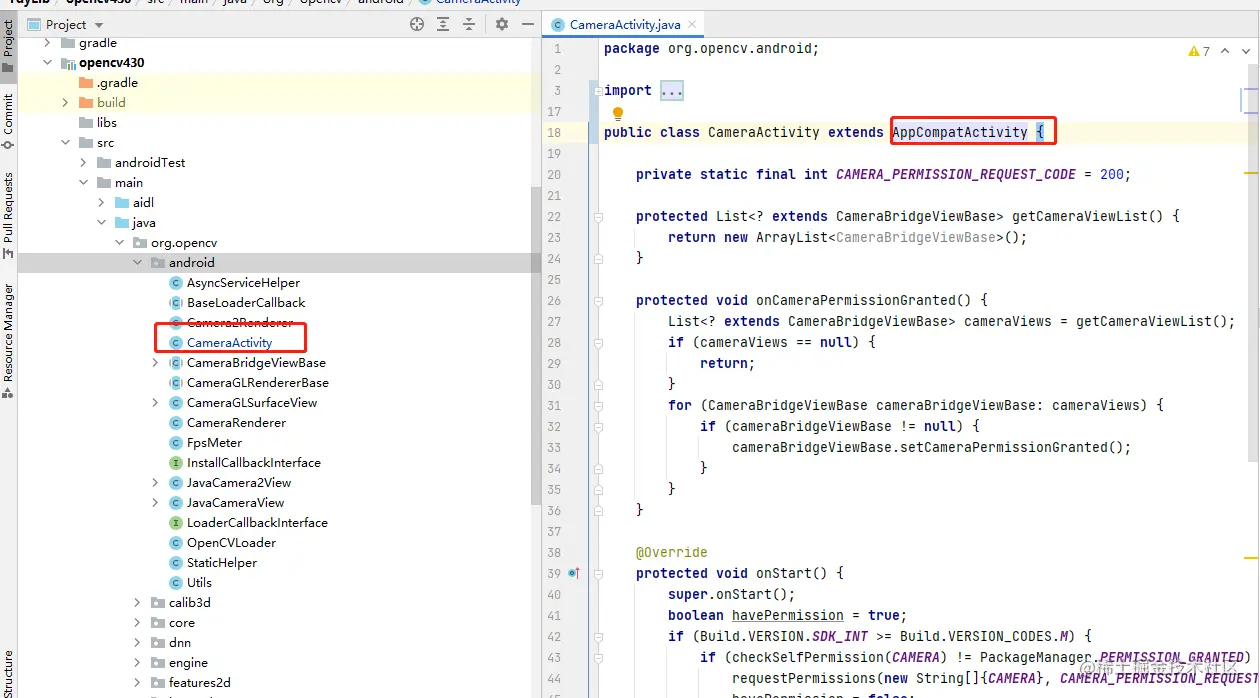
Task: Open the Commit tool window sidebar tab
Action: (x=8, y=121)
